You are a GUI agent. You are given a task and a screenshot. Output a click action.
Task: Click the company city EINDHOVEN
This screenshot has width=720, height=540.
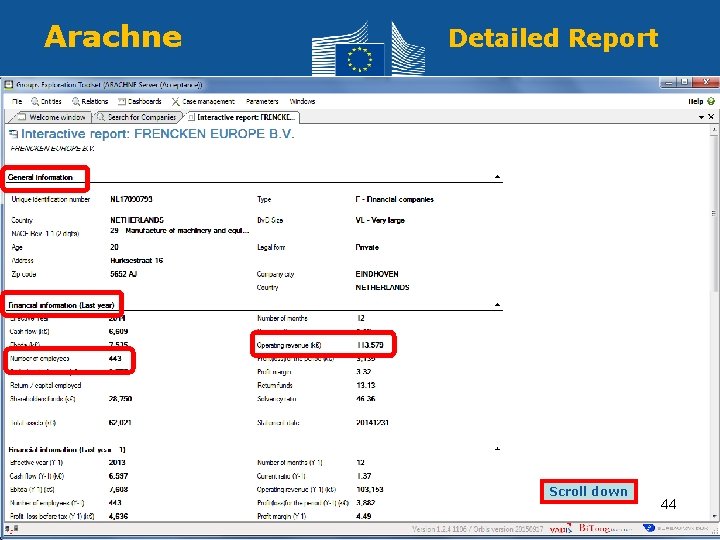pos(377,274)
